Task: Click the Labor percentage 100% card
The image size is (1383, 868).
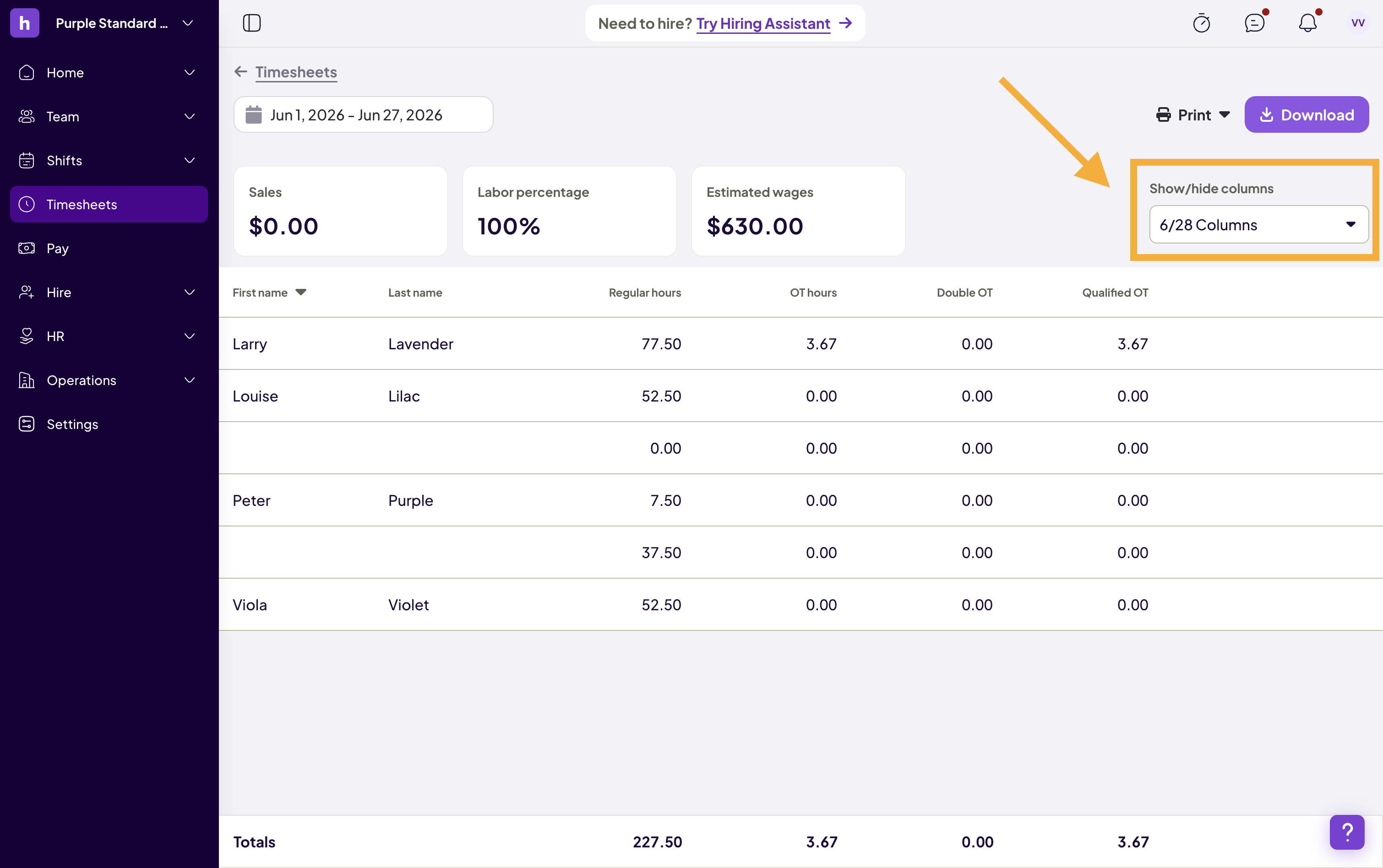Action: click(570, 211)
